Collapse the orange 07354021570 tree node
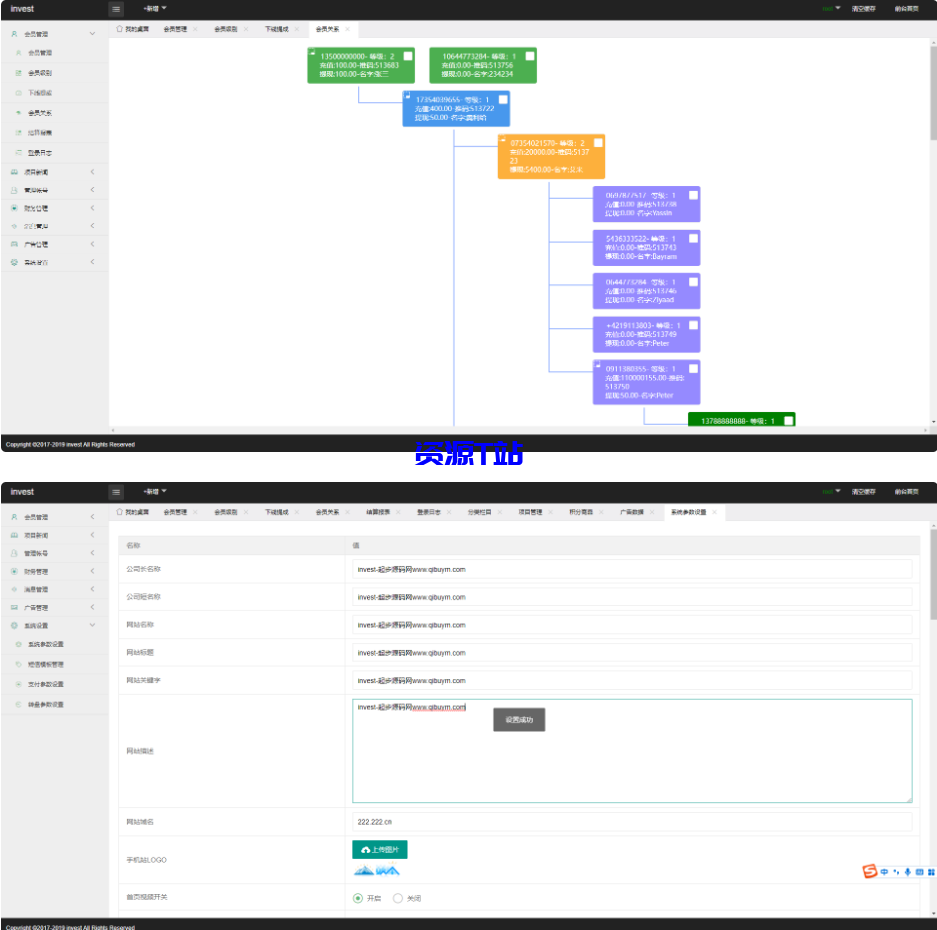This screenshot has height=930, width=937. tap(503, 140)
